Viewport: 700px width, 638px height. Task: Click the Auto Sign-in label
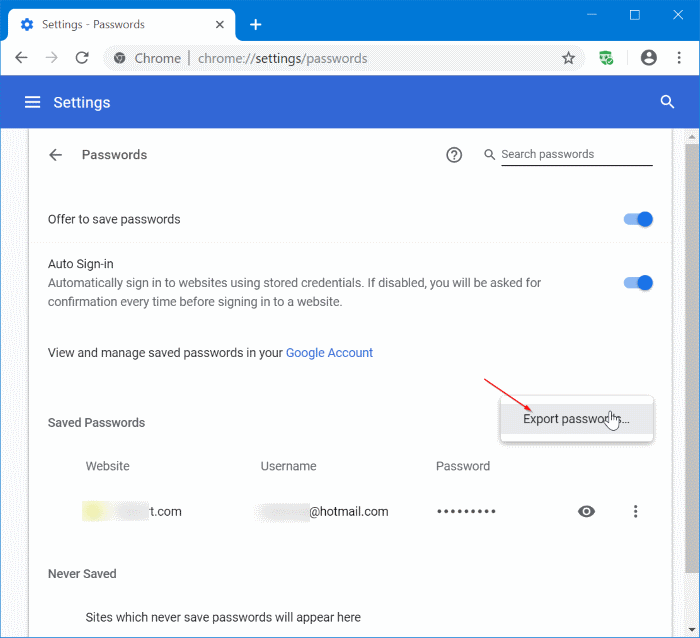tap(81, 264)
